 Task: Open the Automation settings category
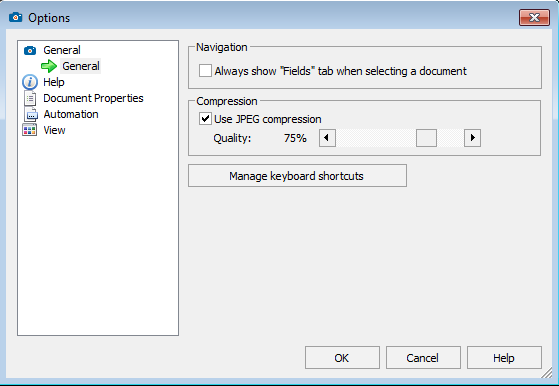[71, 114]
